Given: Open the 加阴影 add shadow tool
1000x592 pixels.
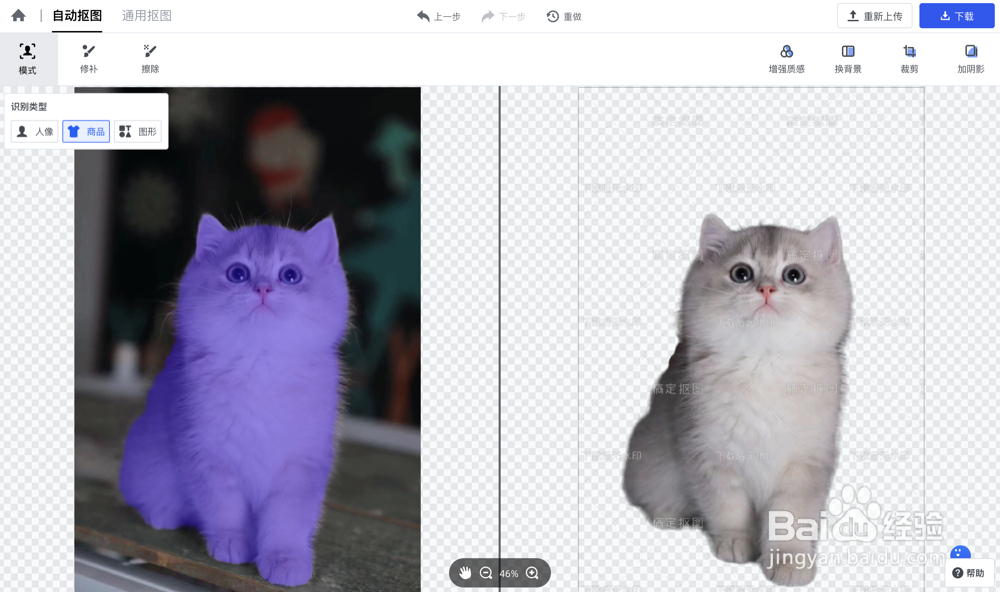Looking at the screenshot, I should [x=971, y=59].
